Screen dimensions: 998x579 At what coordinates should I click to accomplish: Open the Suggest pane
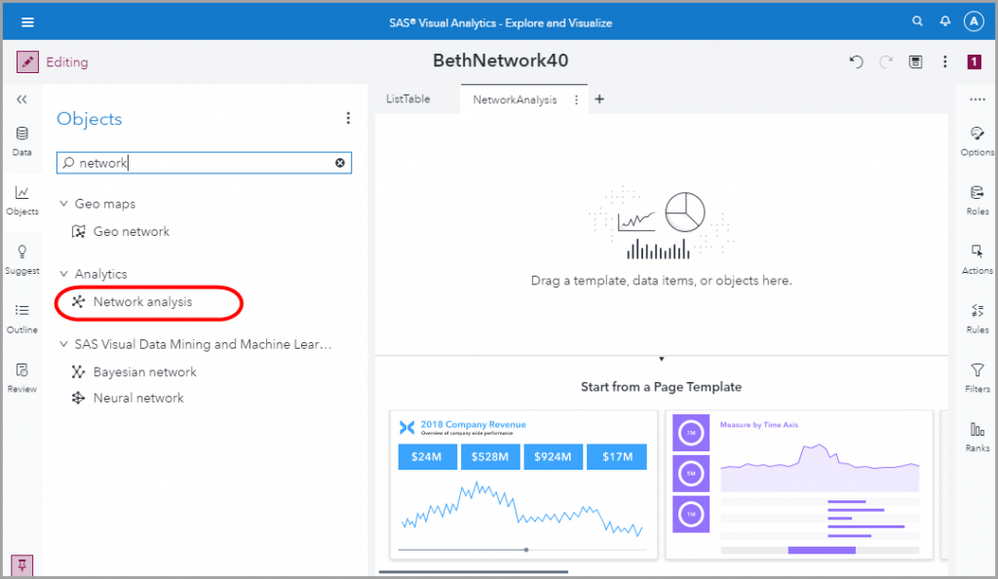(x=22, y=259)
